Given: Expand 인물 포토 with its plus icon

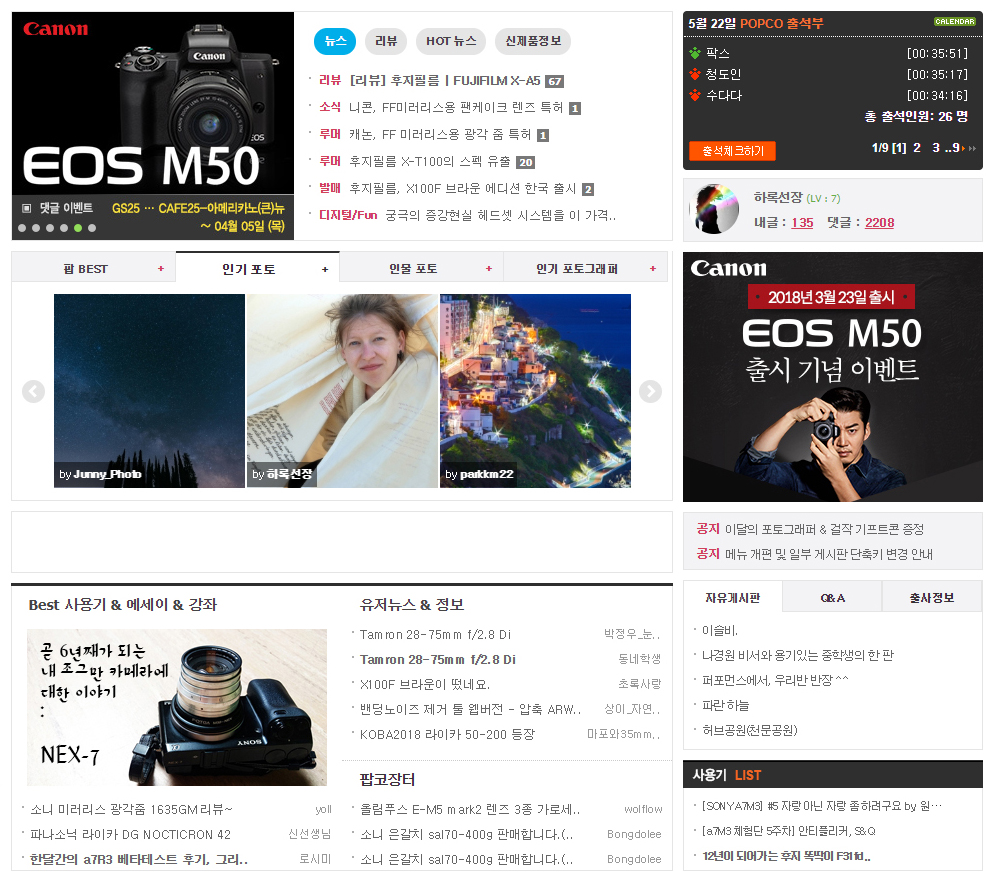Looking at the screenshot, I should 489,269.
